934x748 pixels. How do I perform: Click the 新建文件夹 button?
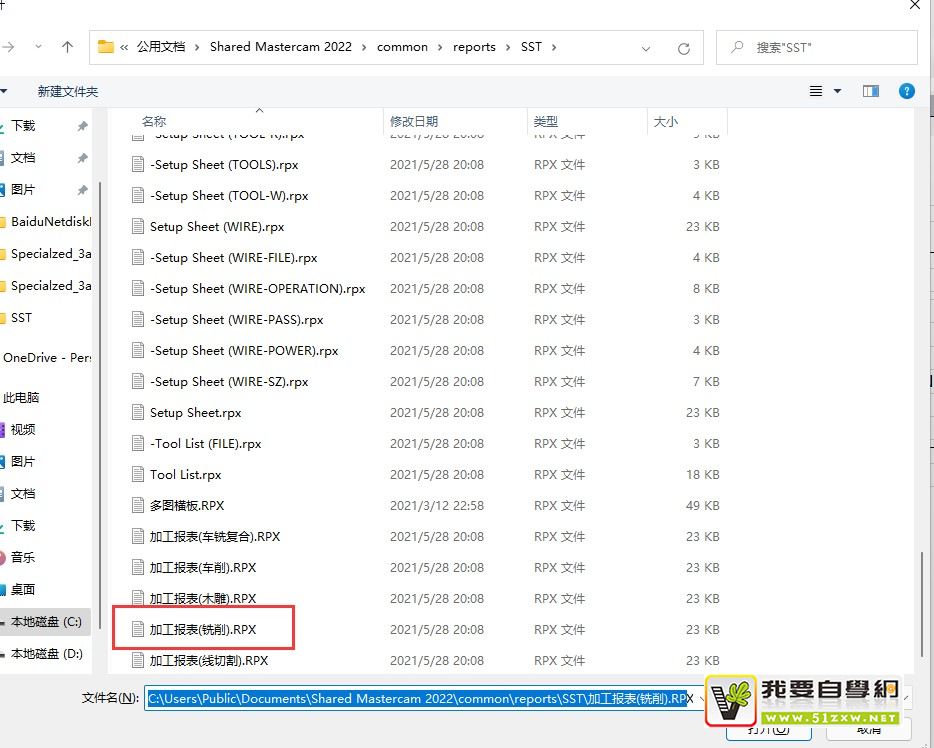pyautogui.click(x=68, y=91)
